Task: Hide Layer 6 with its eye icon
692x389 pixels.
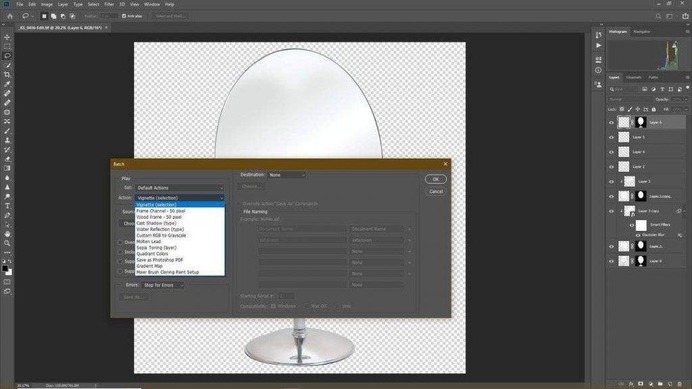Action: click(x=611, y=123)
